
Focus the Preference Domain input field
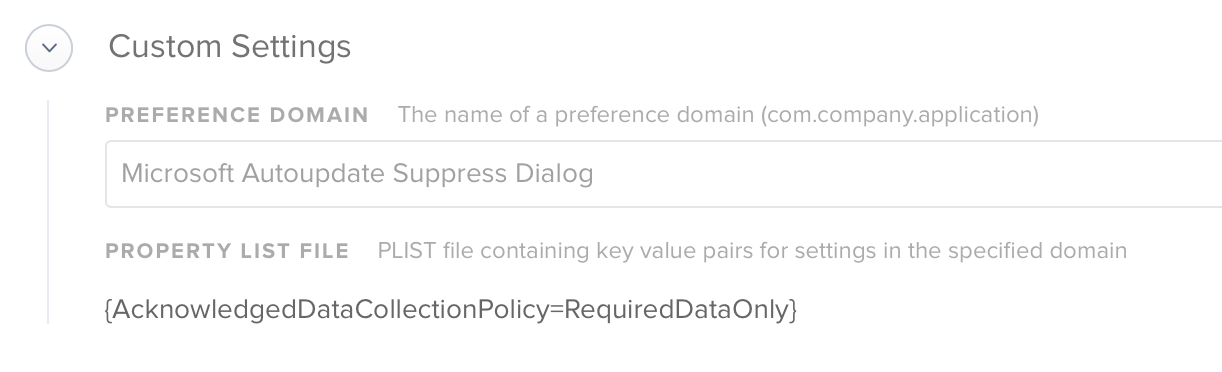(x=663, y=174)
